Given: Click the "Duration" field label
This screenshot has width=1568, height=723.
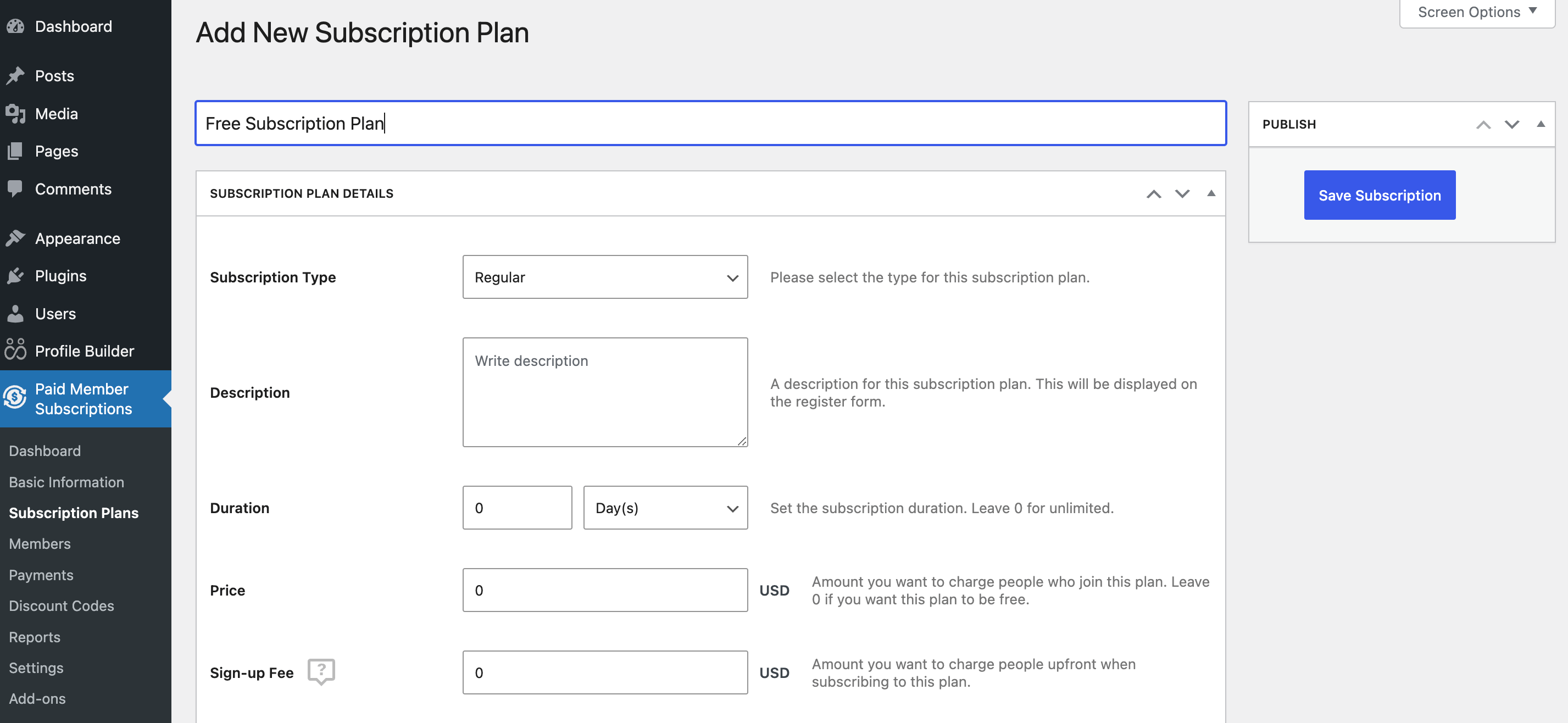Looking at the screenshot, I should click(x=239, y=508).
